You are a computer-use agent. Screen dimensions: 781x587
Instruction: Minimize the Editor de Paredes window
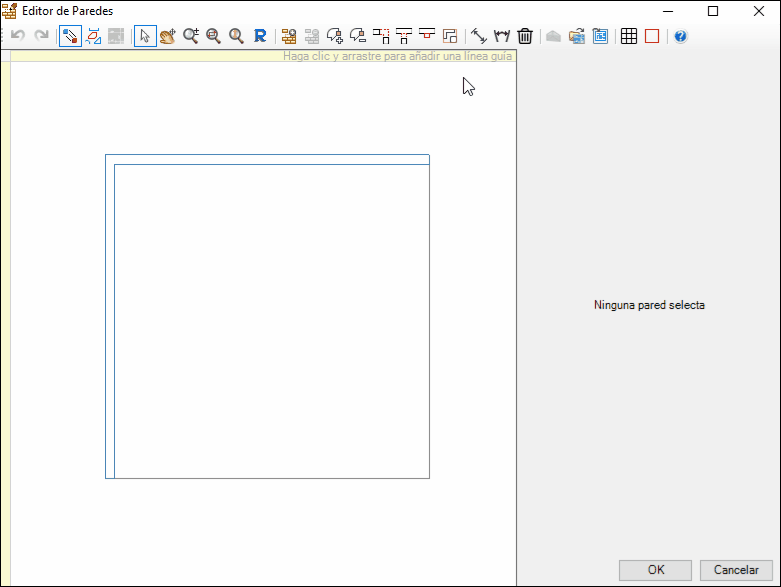click(667, 11)
